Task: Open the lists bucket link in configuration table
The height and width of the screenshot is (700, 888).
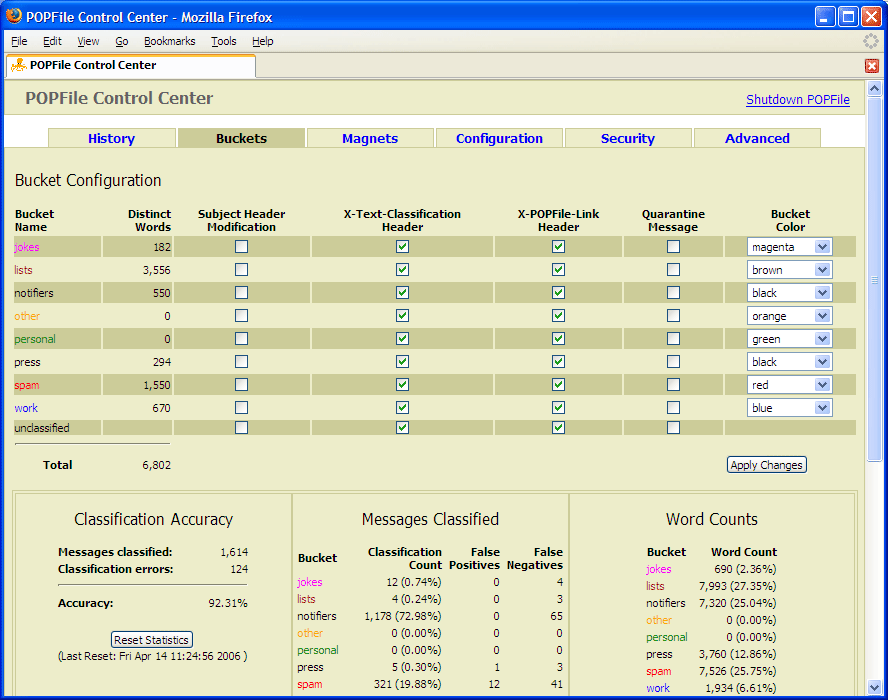Action: [x=23, y=270]
